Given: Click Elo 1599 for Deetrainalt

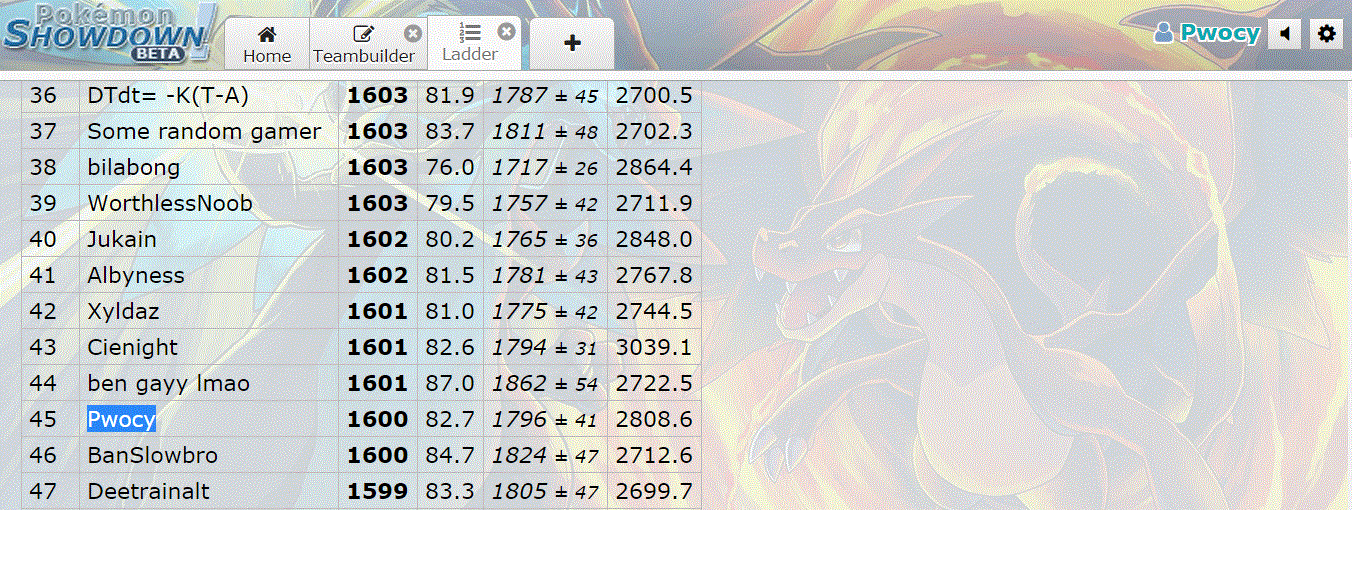Looking at the screenshot, I should click(378, 492).
